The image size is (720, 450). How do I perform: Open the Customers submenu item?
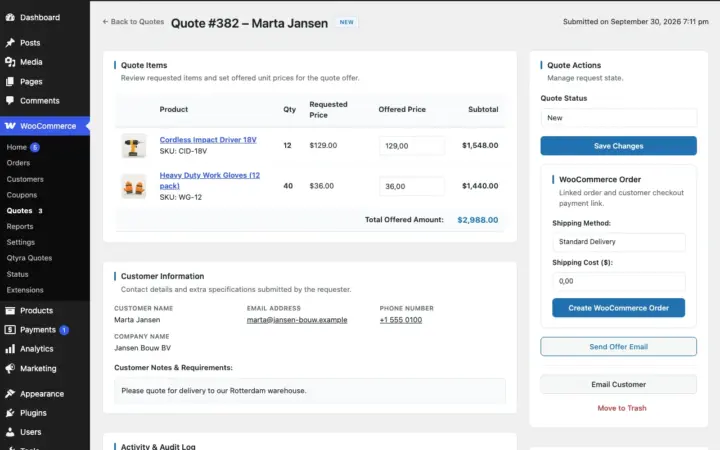[x=25, y=179]
